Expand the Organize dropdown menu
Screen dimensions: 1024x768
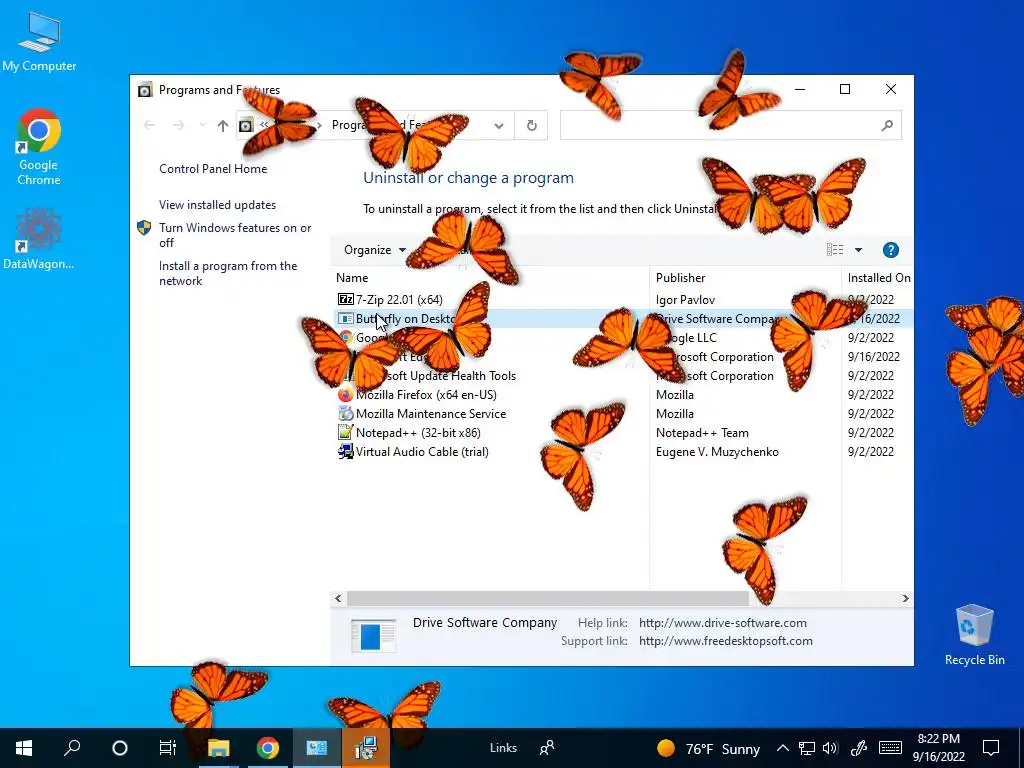[375, 250]
